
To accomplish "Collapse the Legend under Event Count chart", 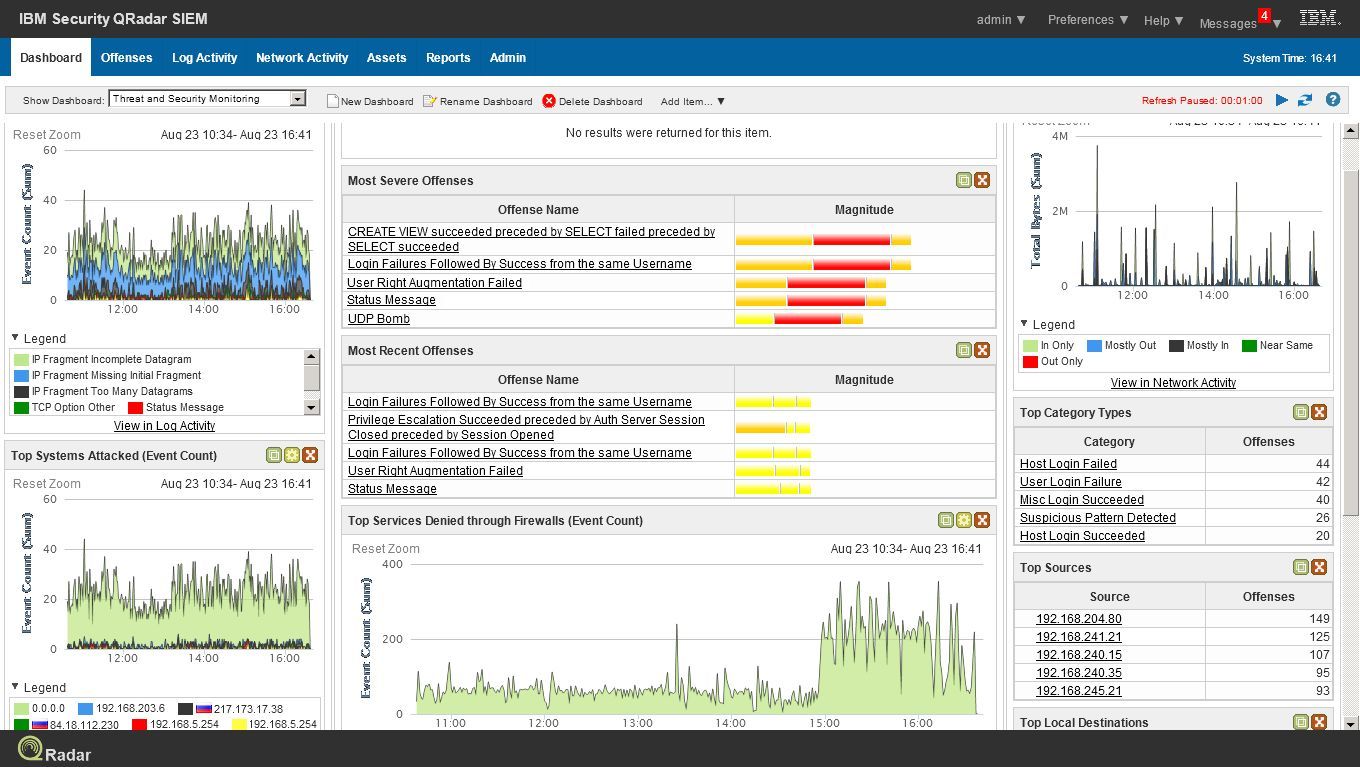I will [16, 338].
